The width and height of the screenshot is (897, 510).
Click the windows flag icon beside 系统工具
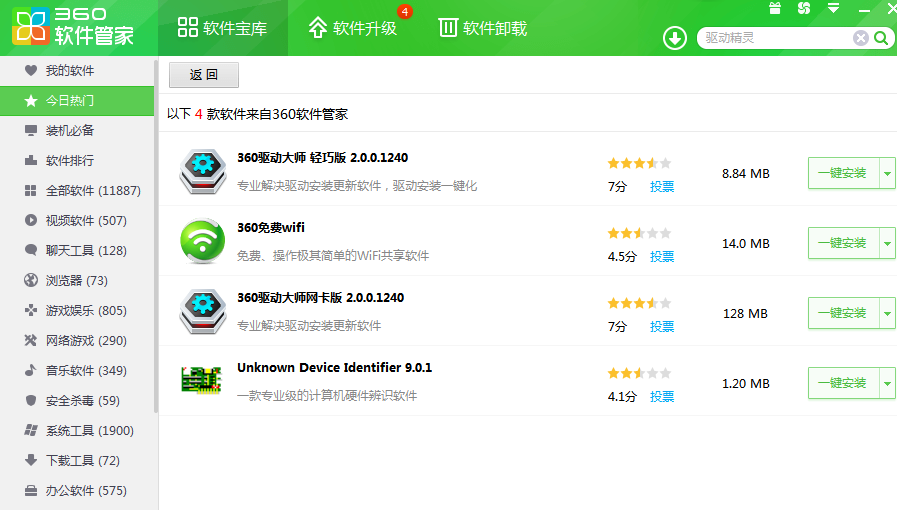[x=31, y=430]
